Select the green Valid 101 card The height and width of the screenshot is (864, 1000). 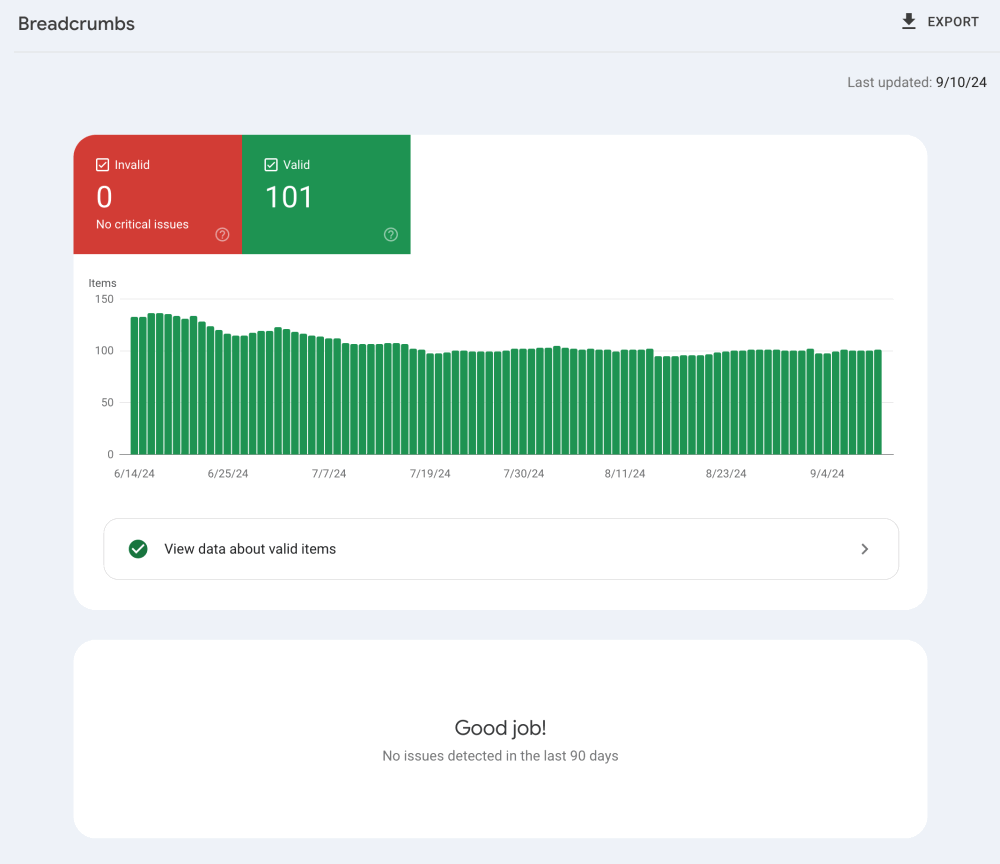[326, 194]
